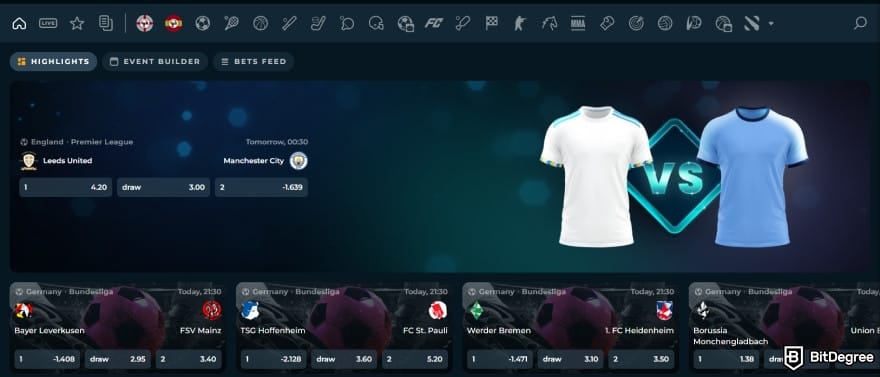This screenshot has height=377, width=880.
Task: Open the 1. FC Heidenheim team name
Action: (x=639, y=330)
